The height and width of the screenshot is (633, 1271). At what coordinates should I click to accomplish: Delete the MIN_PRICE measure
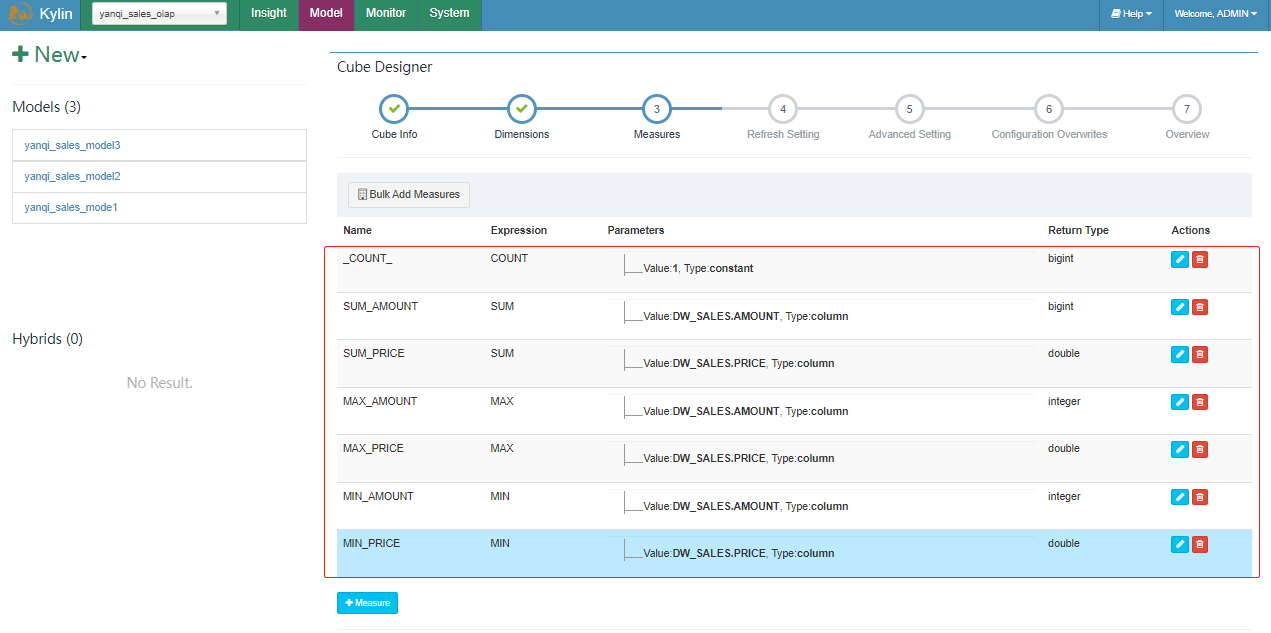[x=1200, y=544]
